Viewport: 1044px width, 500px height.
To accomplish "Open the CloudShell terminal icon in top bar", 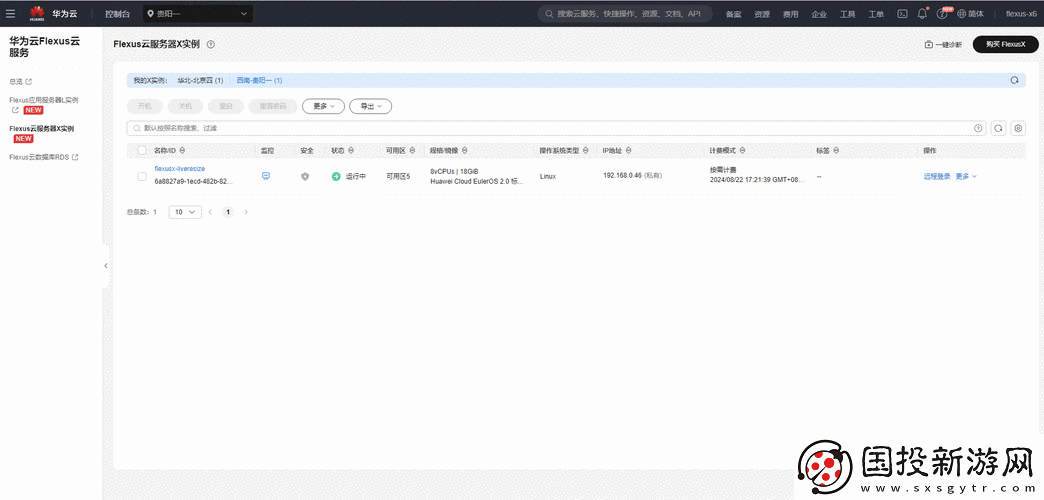I will [902, 14].
